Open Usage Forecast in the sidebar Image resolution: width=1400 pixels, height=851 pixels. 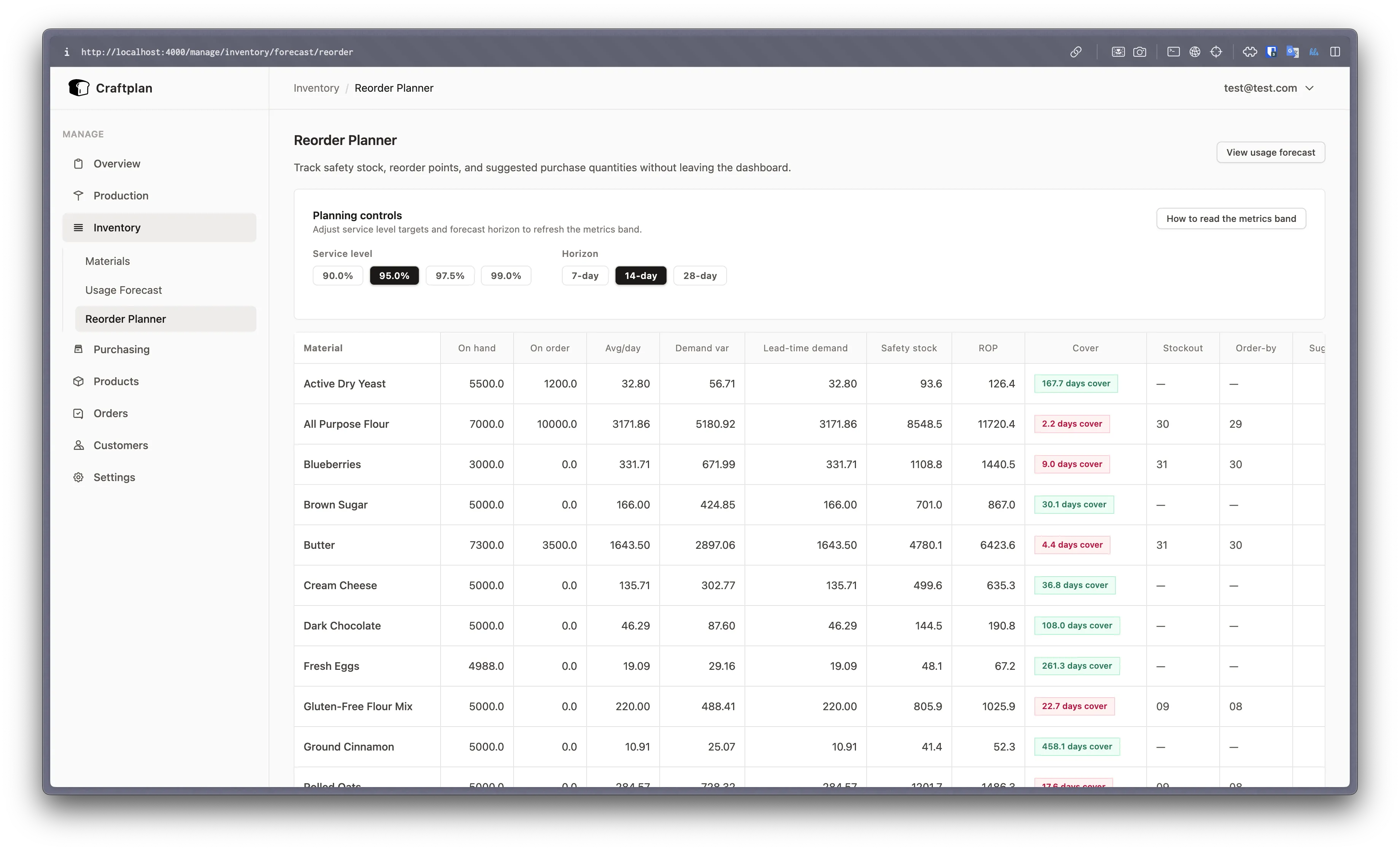(123, 290)
